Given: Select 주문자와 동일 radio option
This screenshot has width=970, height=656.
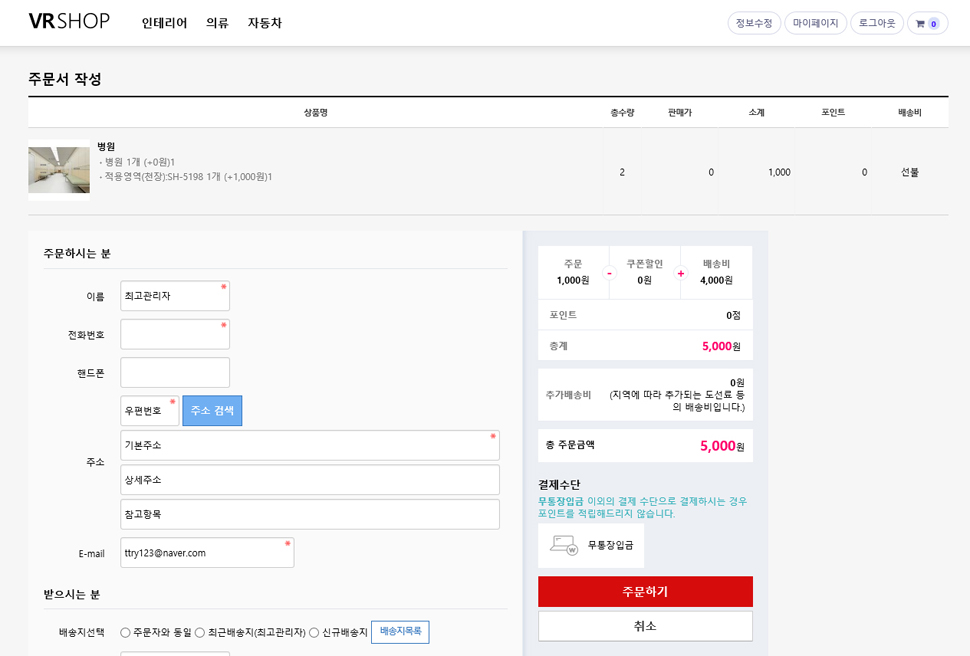Looking at the screenshot, I should [x=126, y=632].
